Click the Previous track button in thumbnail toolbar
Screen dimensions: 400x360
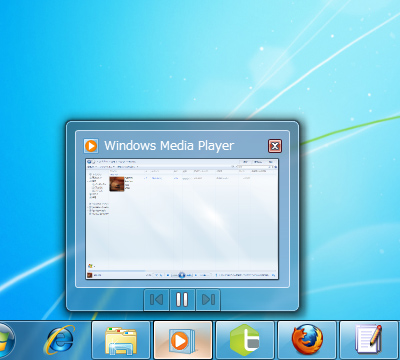click(x=156, y=300)
